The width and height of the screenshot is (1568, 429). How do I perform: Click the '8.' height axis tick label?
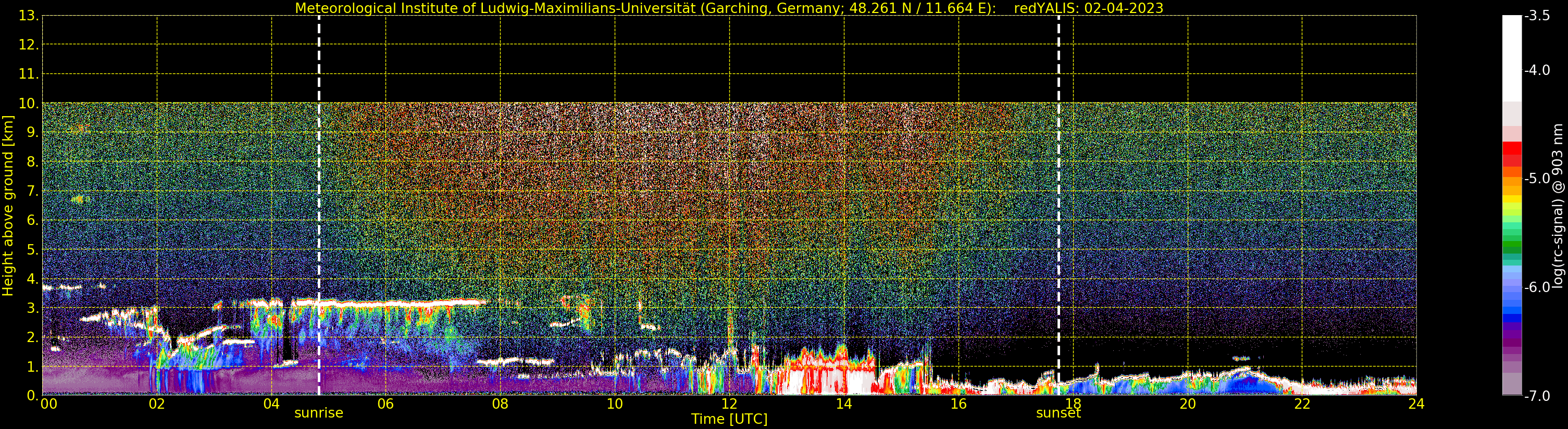[32, 162]
